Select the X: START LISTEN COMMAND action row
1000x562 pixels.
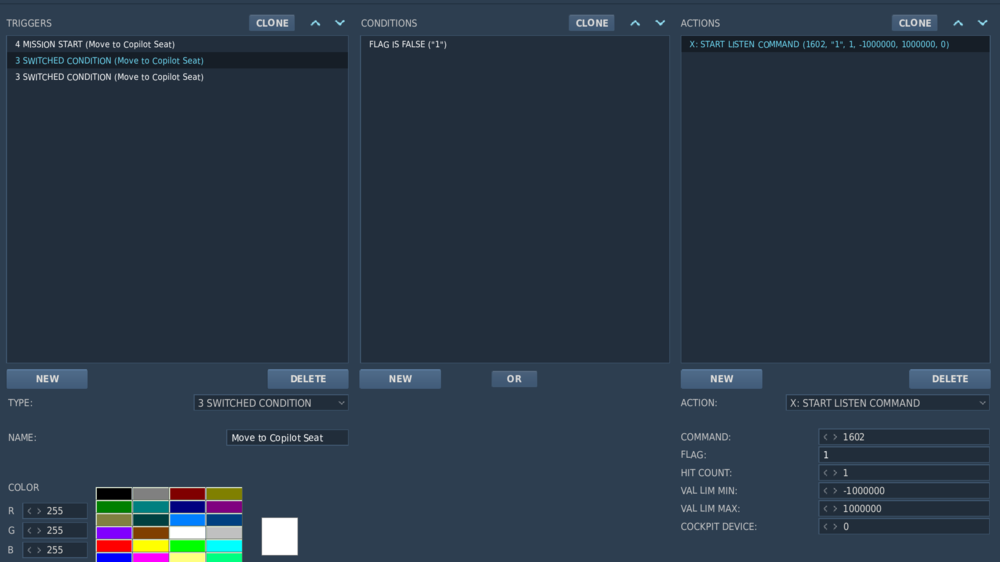(835, 44)
